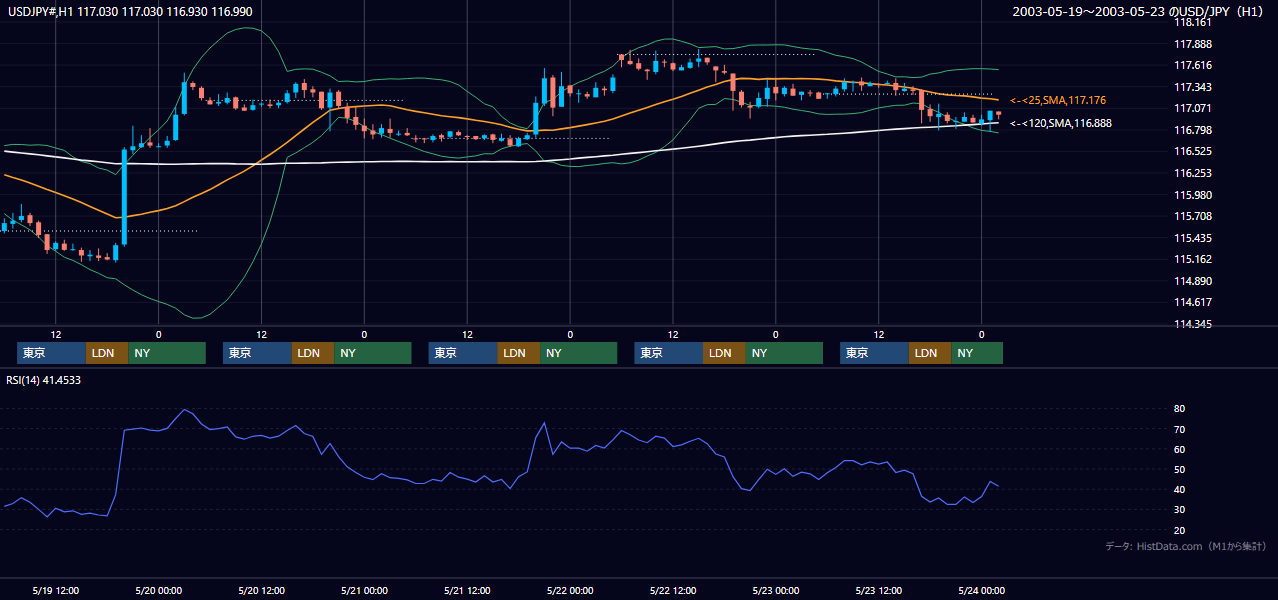
Task: Select the 5/24 00:00 time axis label
Action: [x=981, y=590]
